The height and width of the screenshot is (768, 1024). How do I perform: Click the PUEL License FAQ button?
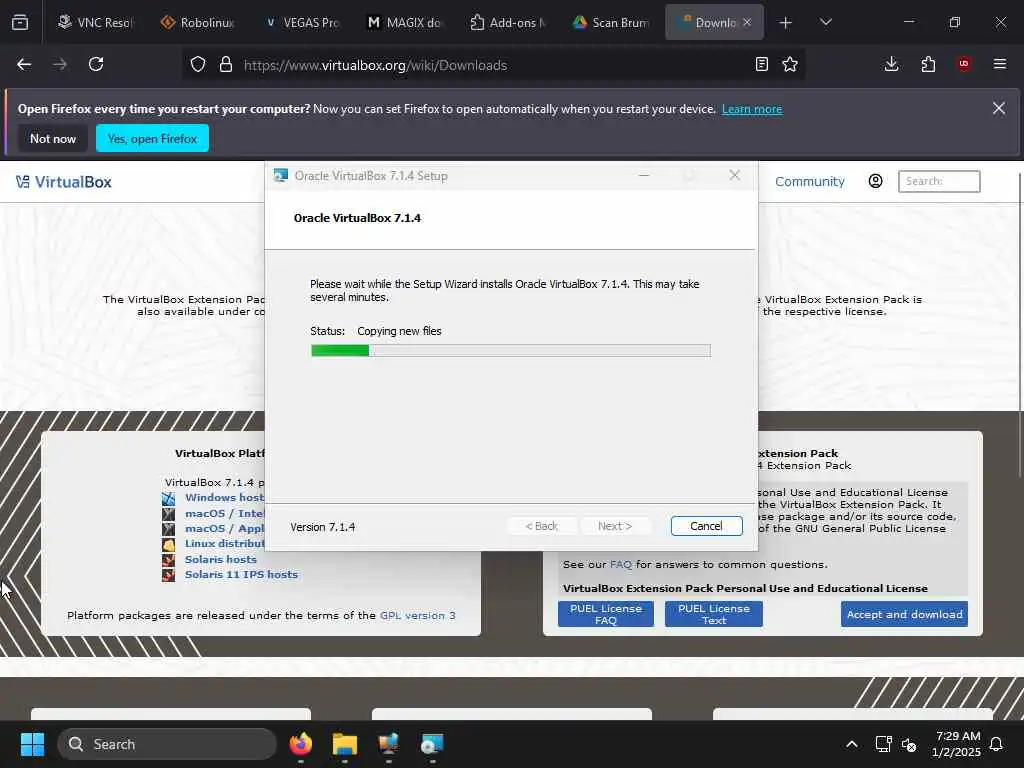click(605, 614)
